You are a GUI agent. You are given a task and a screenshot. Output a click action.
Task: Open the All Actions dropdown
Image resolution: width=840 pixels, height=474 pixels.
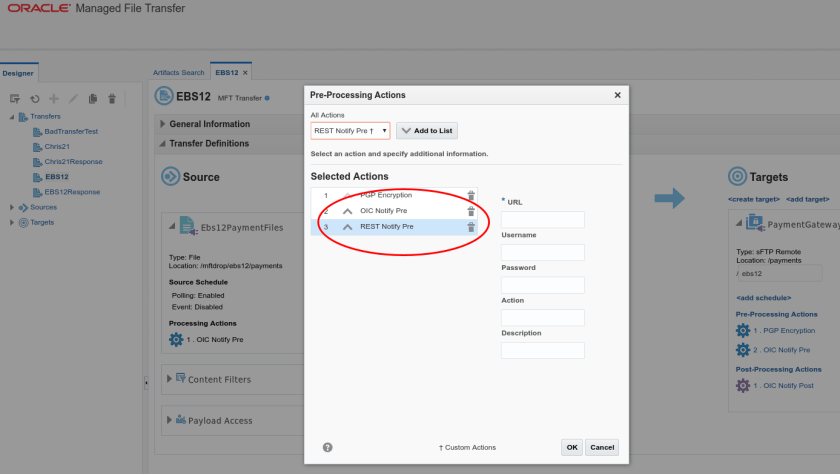pyautogui.click(x=349, y=131)
